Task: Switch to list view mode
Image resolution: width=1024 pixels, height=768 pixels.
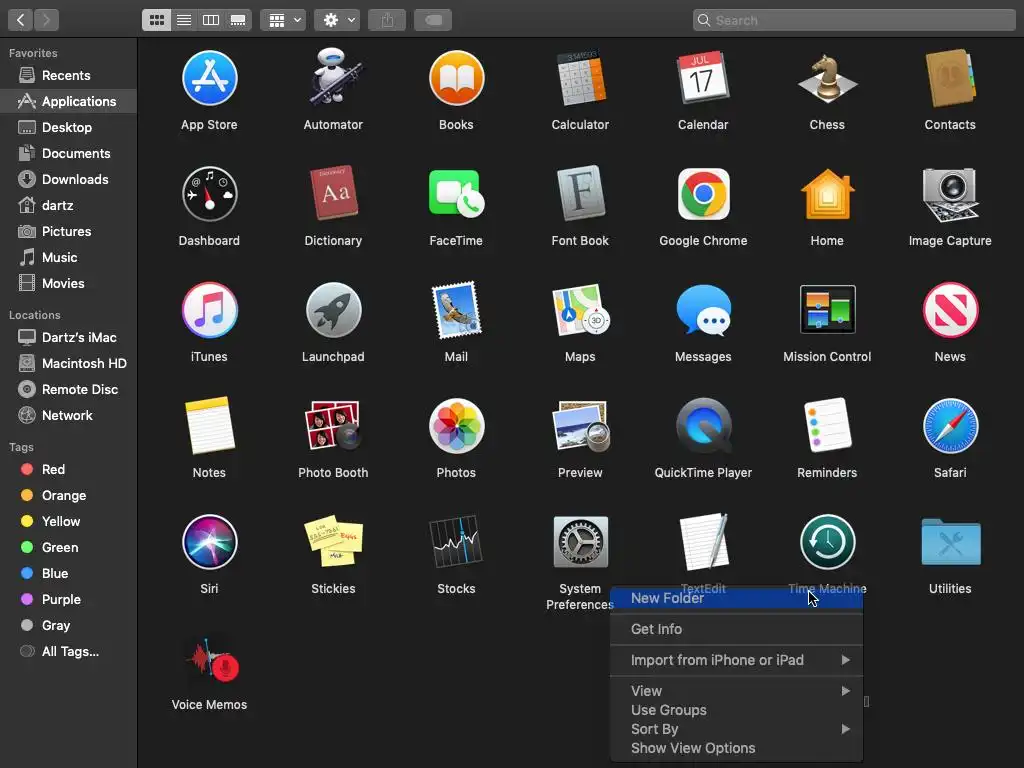Action: point(184,20)
